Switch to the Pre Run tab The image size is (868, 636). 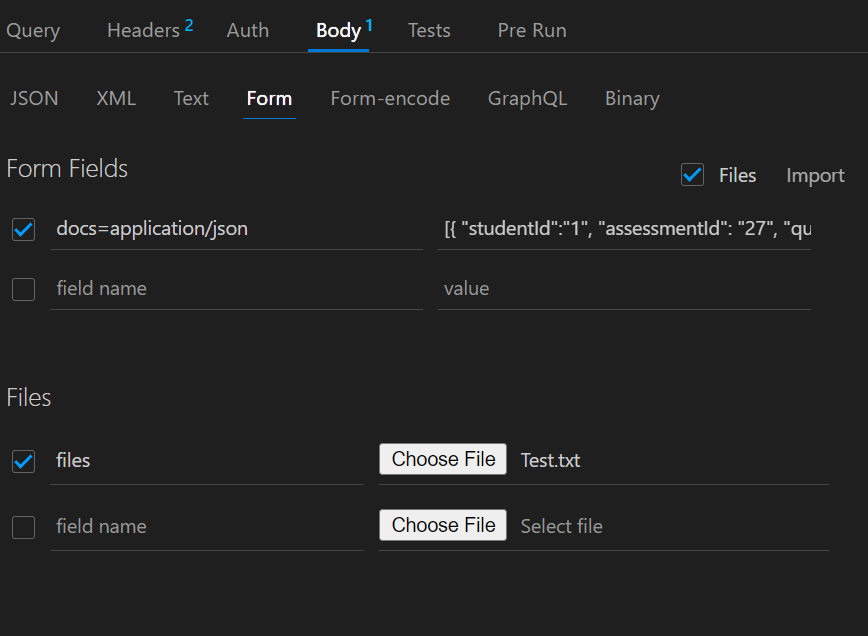coord(531,30)
